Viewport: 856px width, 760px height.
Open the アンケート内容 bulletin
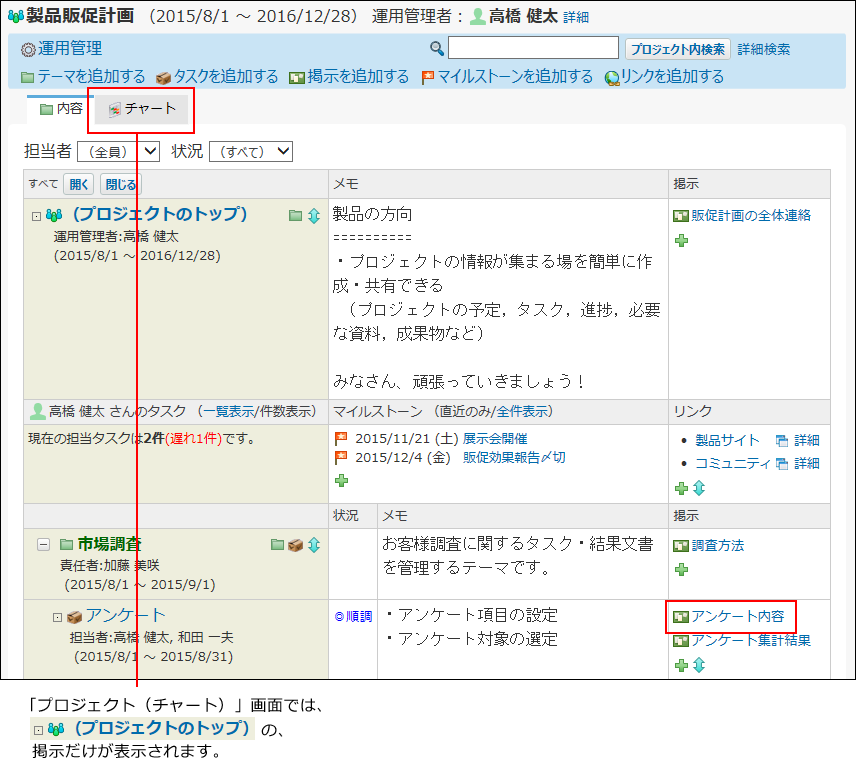point(738,616)
